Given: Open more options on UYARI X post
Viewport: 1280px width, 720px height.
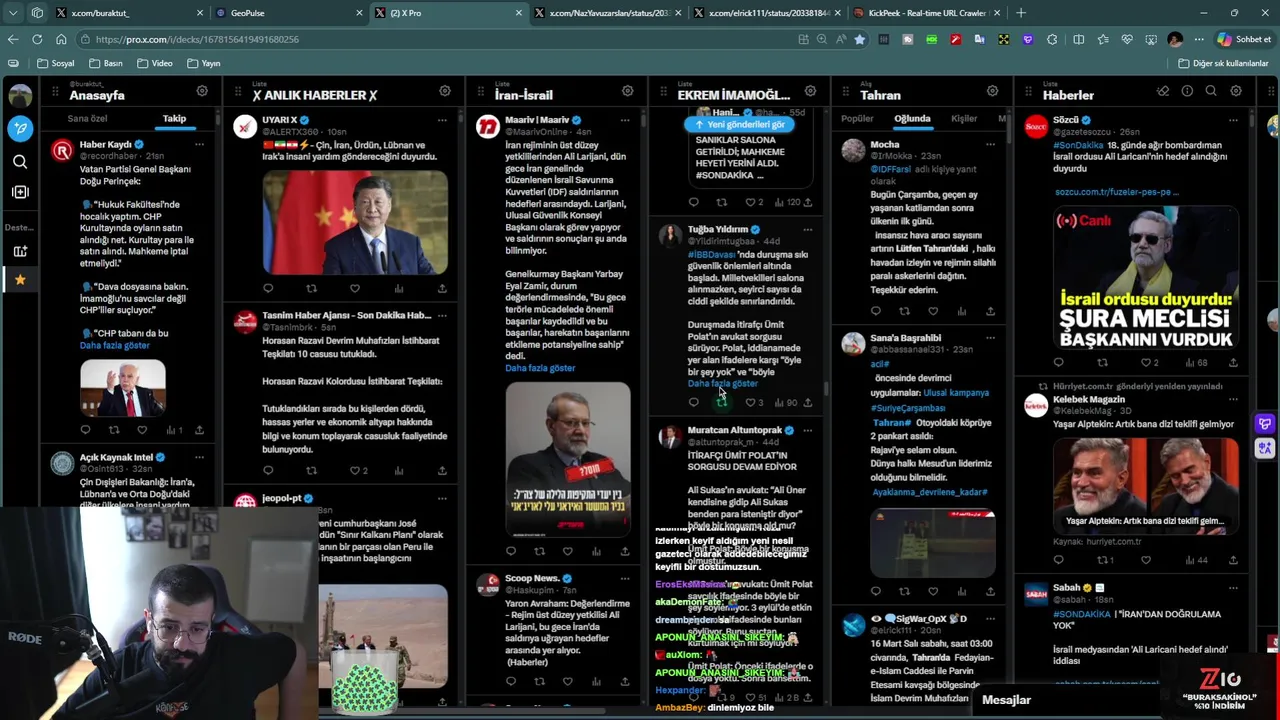Looking at the screenshot, I should (442, 120).
